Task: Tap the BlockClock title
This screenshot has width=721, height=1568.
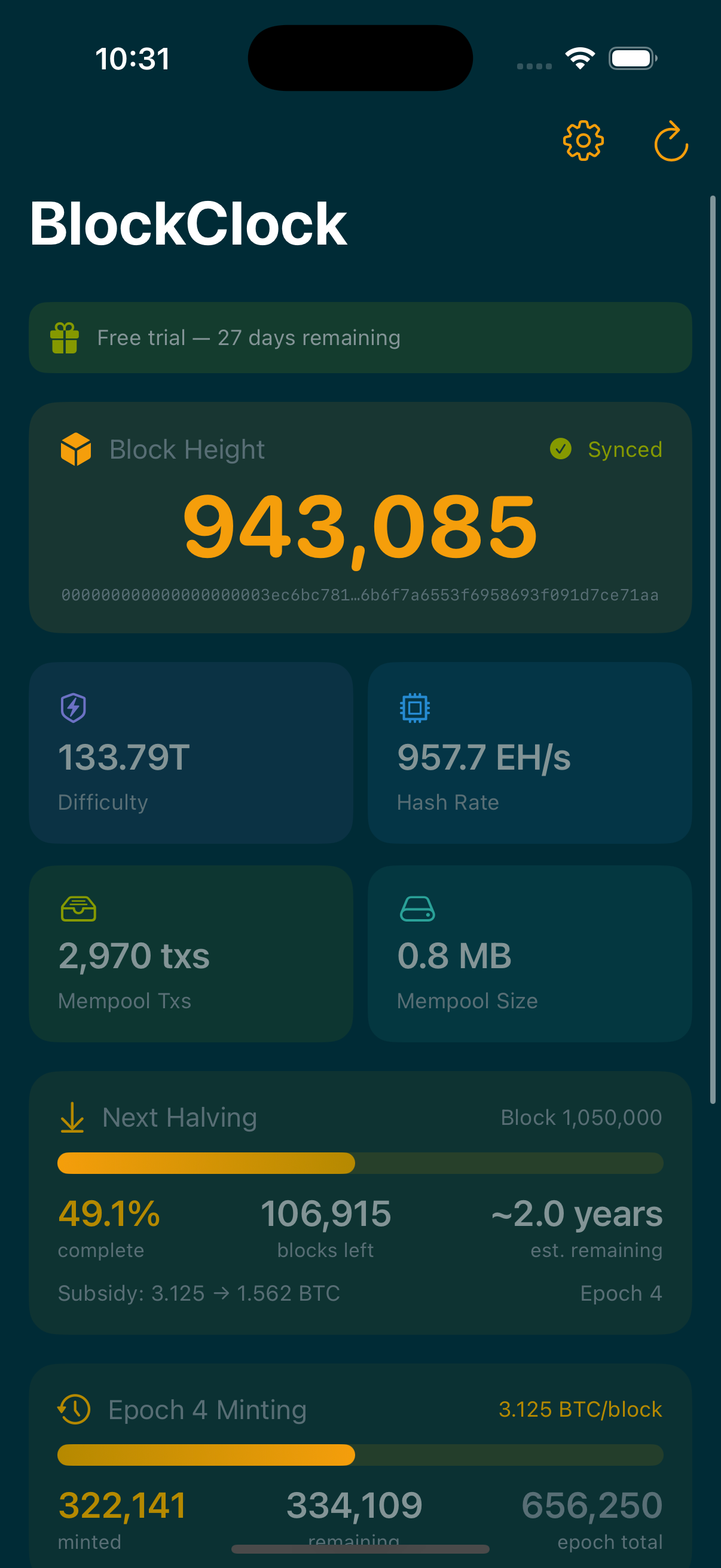Action: click(188, 224)
